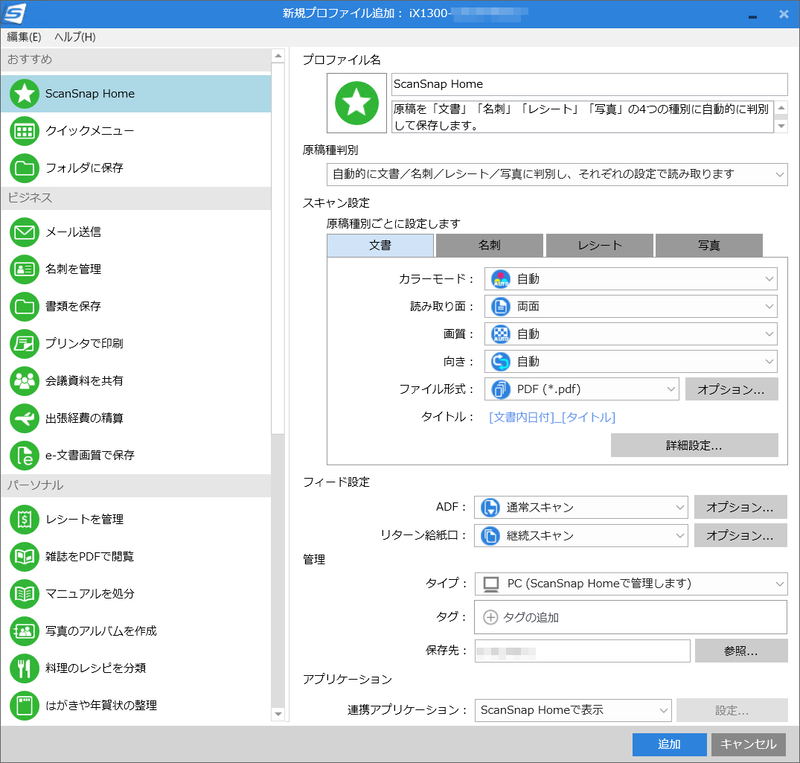
Task: Click the profile list scrollbar up arrow
Action: coord(278,56)
